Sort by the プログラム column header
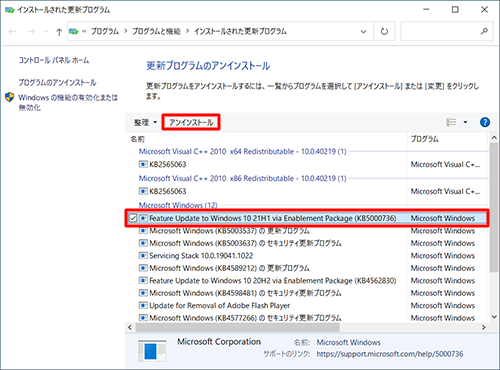This screenshot has height=370, width=500. point(424,139)
